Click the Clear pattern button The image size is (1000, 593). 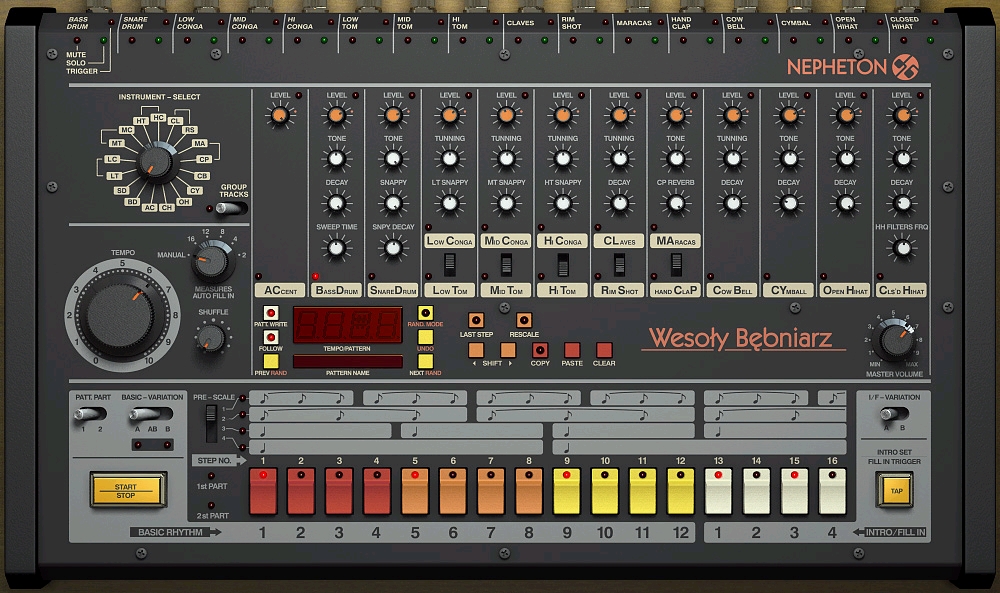pos(604,349)
